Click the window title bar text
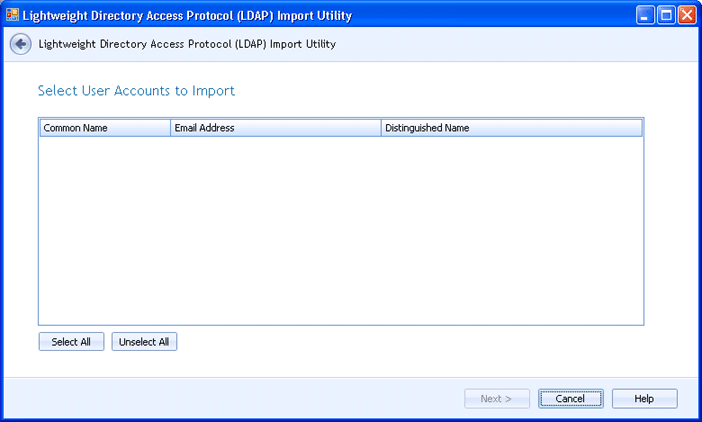Screen dimensions: 702x422 tap(187, 15)
